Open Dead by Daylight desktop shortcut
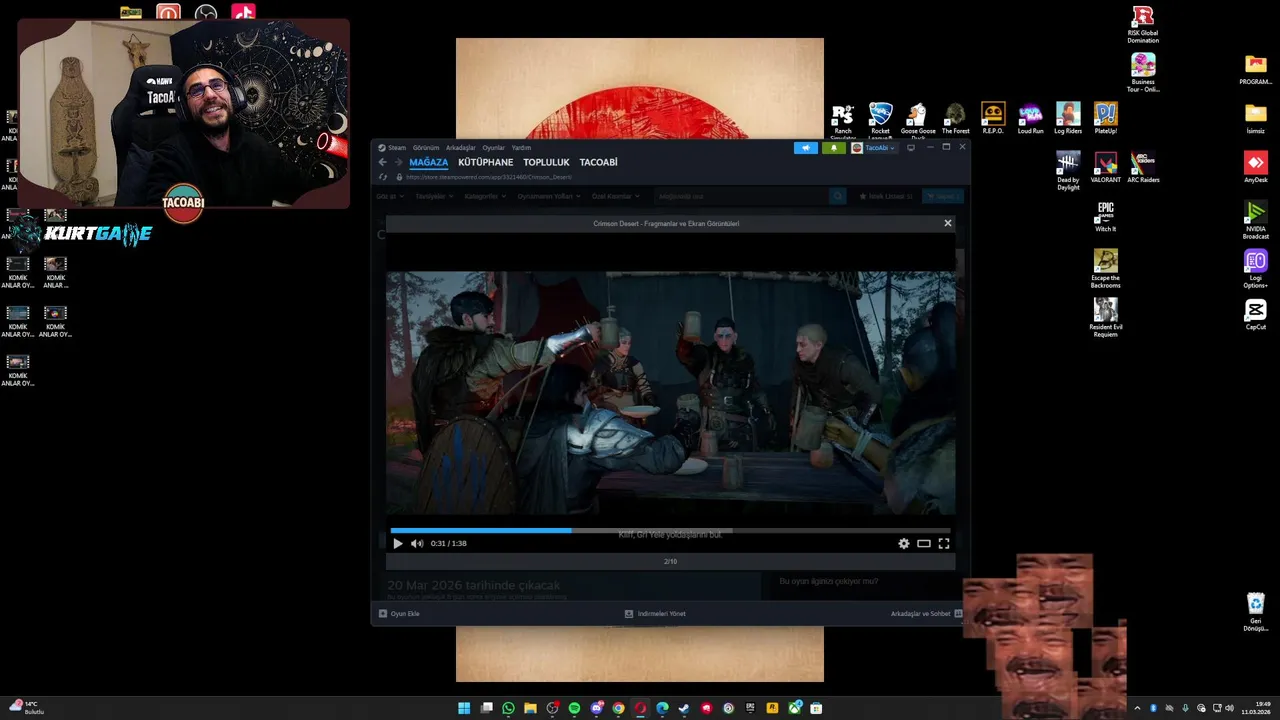1280x720 pixels. point(1068,170)
